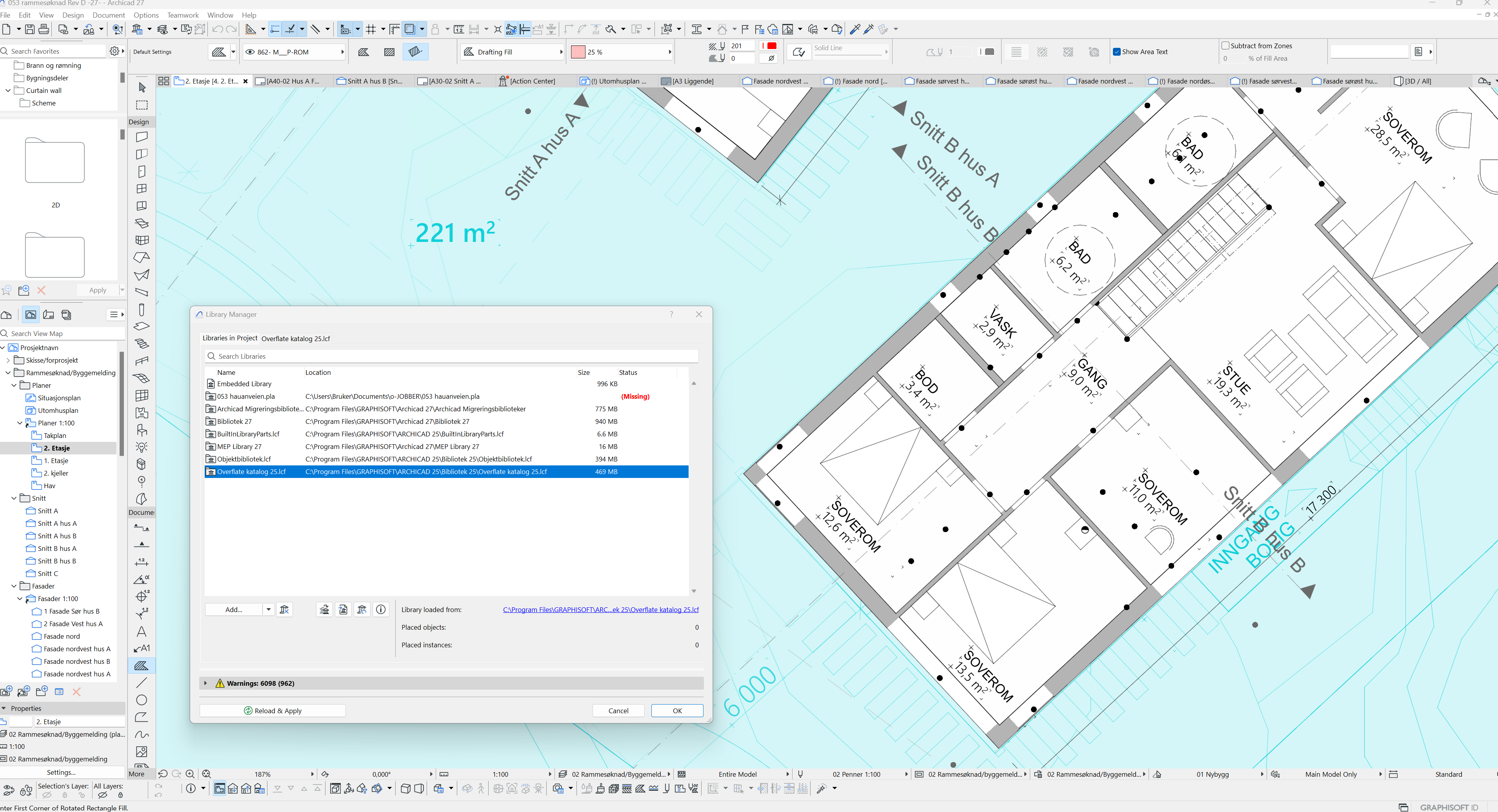Select the Arrow tool in toolbox
Image resolution: width=1498 pixels, height=812 pixels.
point(142,88)
